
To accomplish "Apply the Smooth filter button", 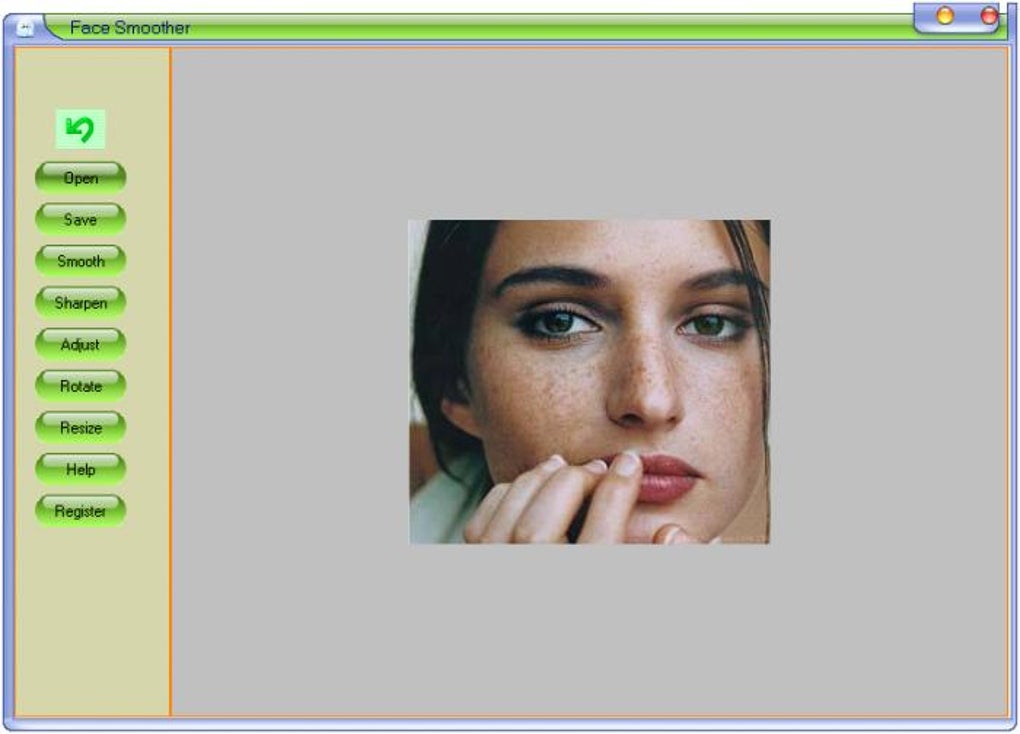I will click(80, 261).
